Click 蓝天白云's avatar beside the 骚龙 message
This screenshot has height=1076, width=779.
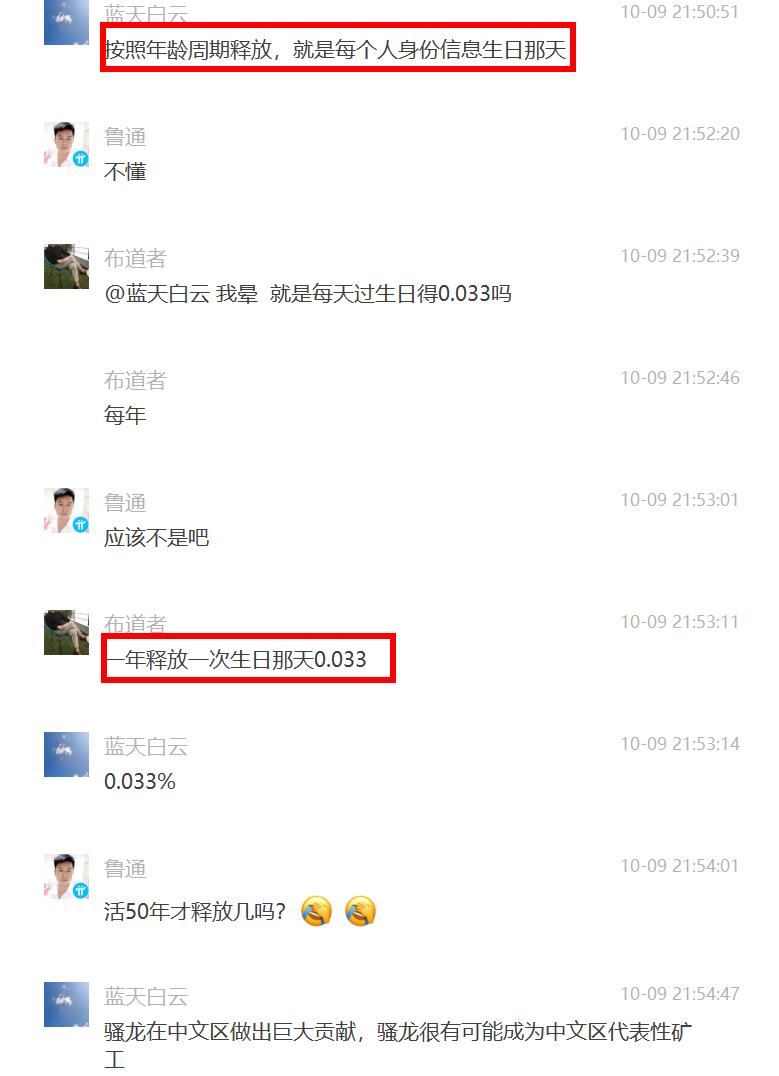(x=67, y=1004)
